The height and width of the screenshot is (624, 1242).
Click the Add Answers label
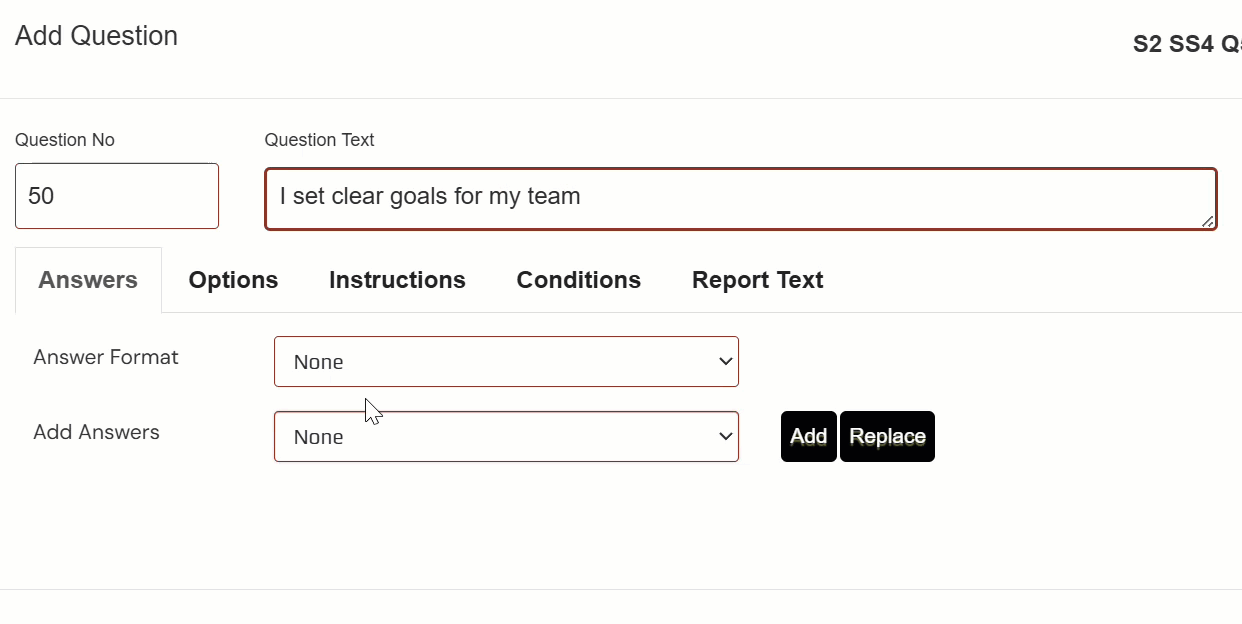click(x=96, y=432)
